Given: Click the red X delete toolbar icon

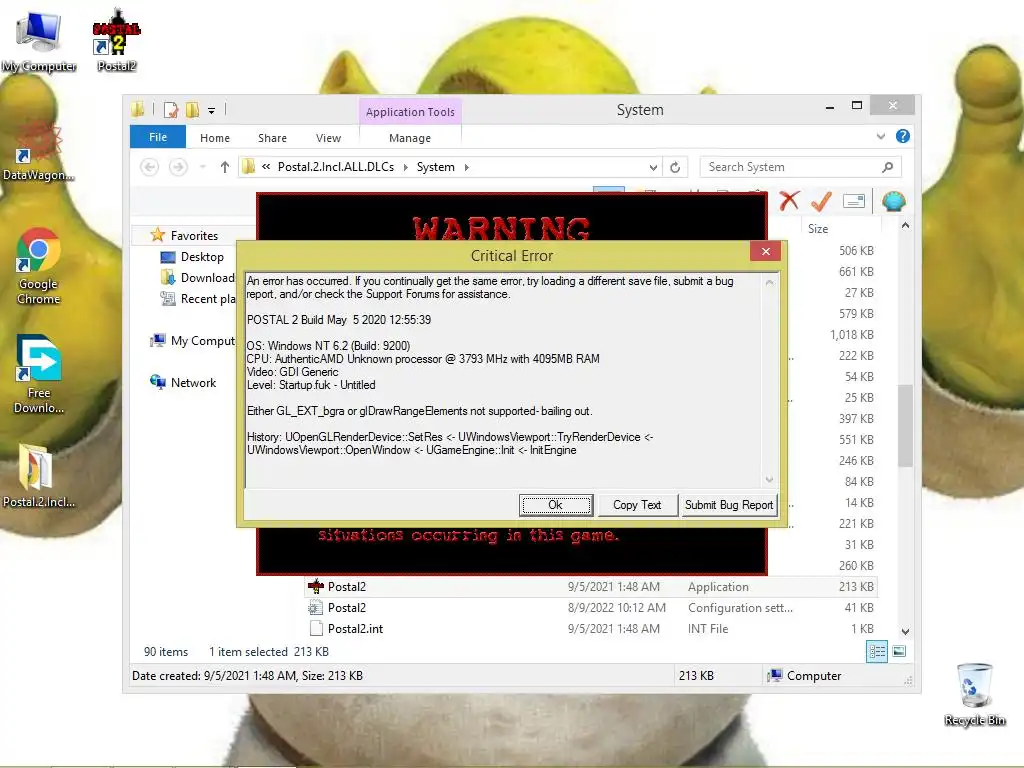Looking at the screenshot, I should (x=790, y=201).
